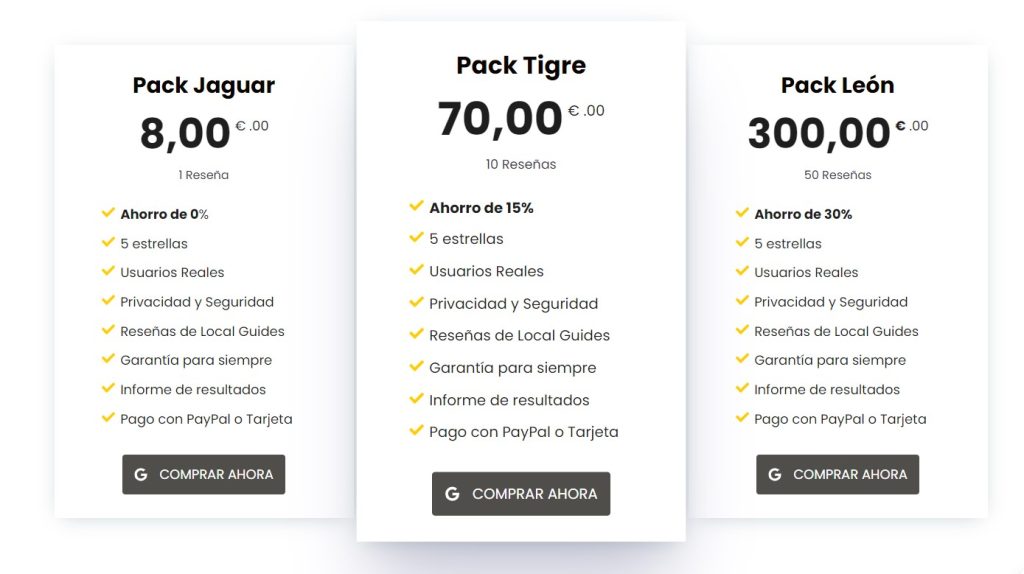
Task: Click checkmark next to Pack Tigre 'Garantía para siempre'
Action: (416, 367)
